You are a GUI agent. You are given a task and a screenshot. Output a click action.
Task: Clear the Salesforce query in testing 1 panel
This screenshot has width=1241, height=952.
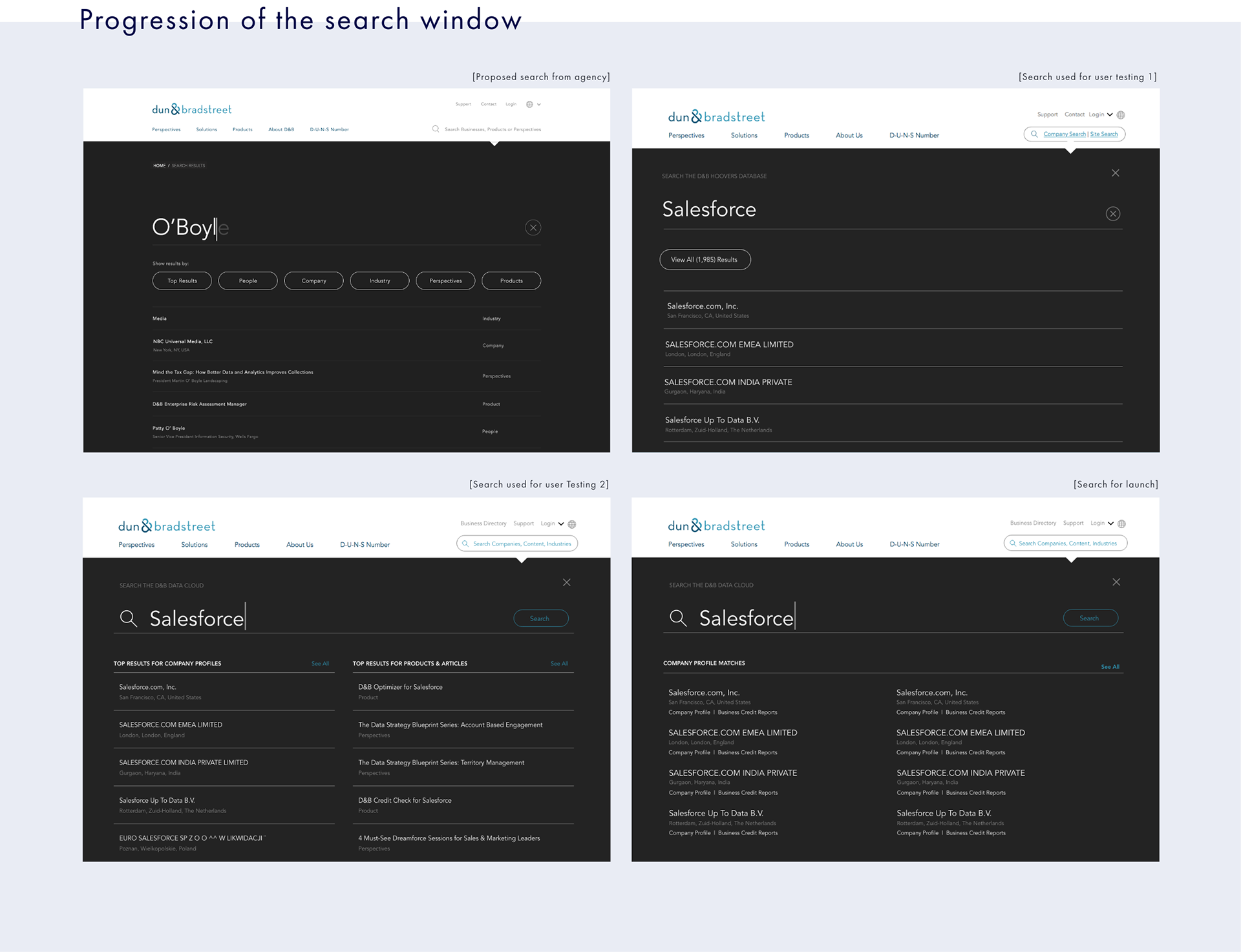click(1113, 213)
